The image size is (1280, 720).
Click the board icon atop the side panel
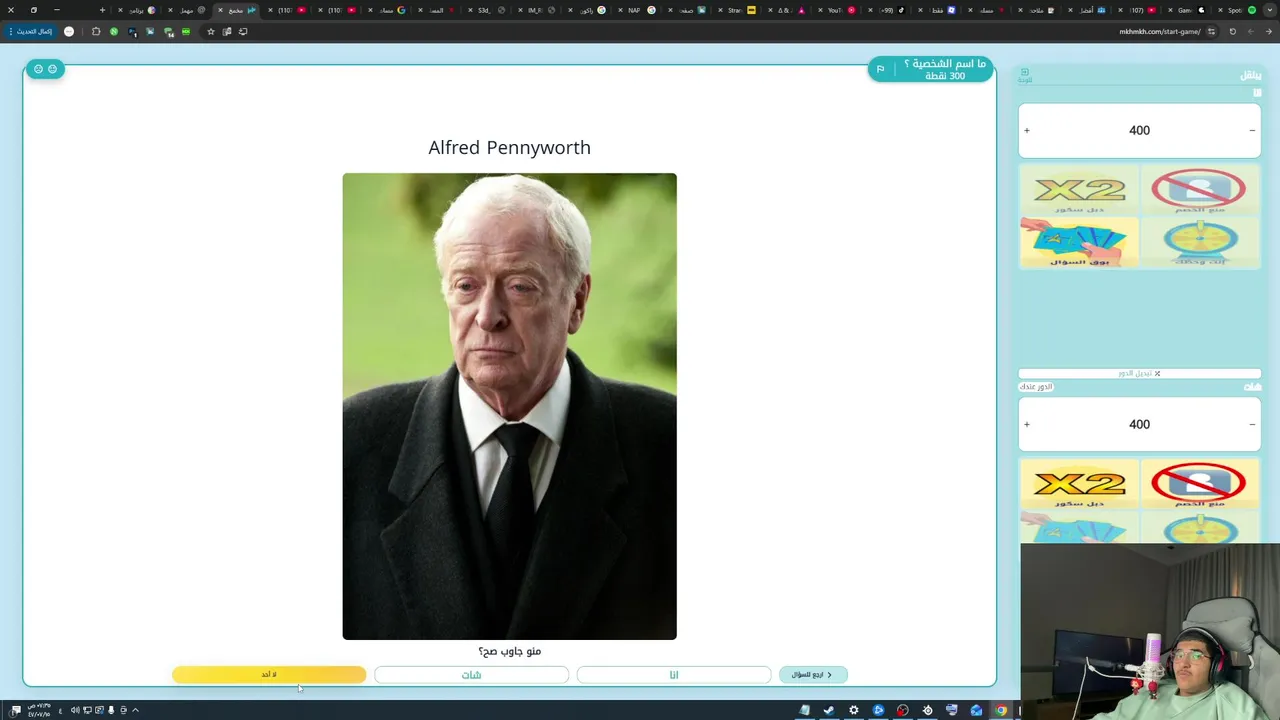click(1025, 74)
